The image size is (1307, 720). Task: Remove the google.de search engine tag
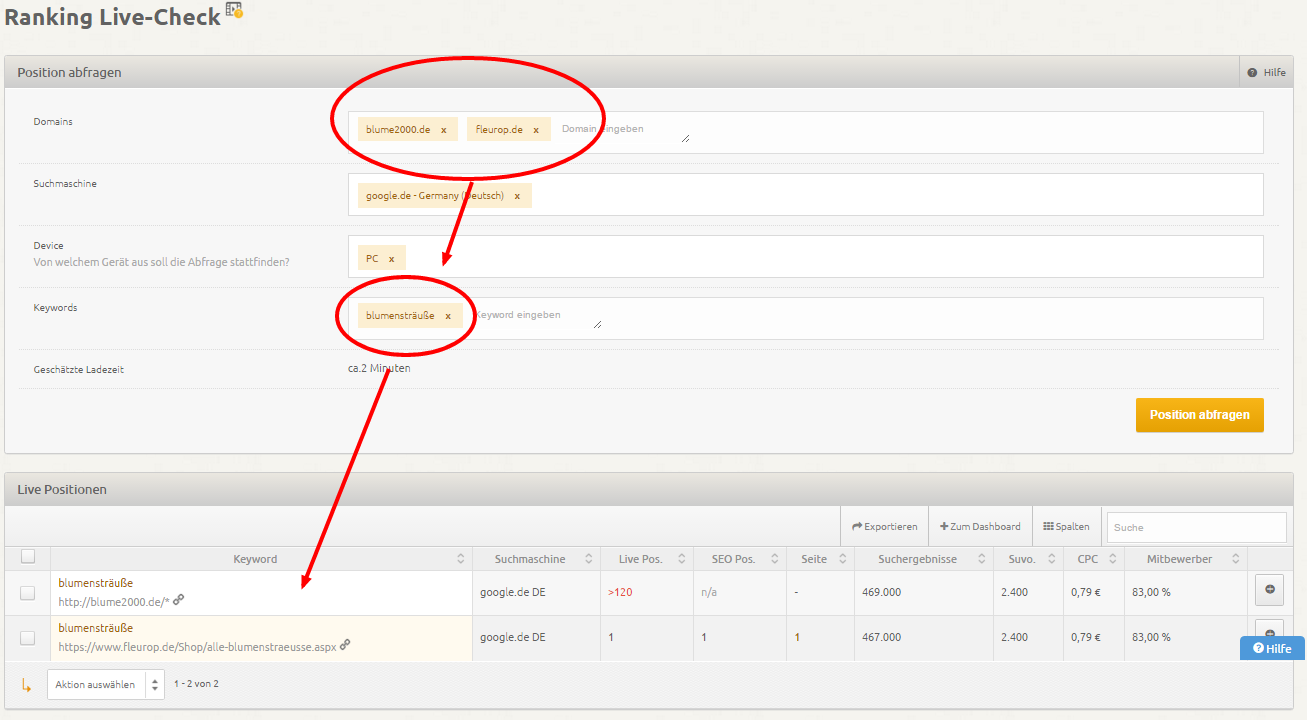[517, 196]
